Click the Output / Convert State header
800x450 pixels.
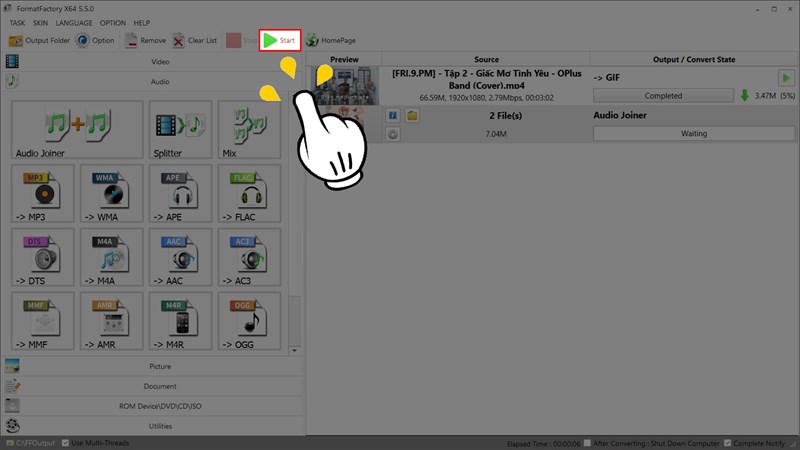coord(694,59)
